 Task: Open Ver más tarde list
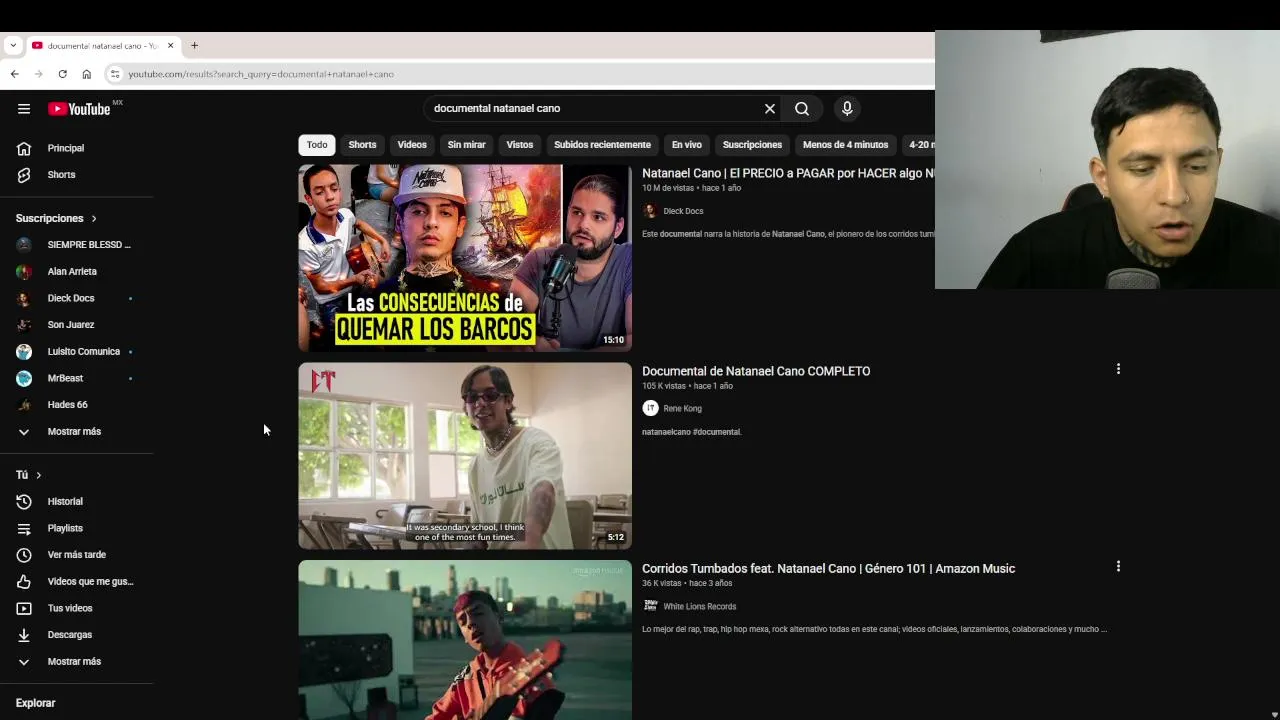point(76,555)
